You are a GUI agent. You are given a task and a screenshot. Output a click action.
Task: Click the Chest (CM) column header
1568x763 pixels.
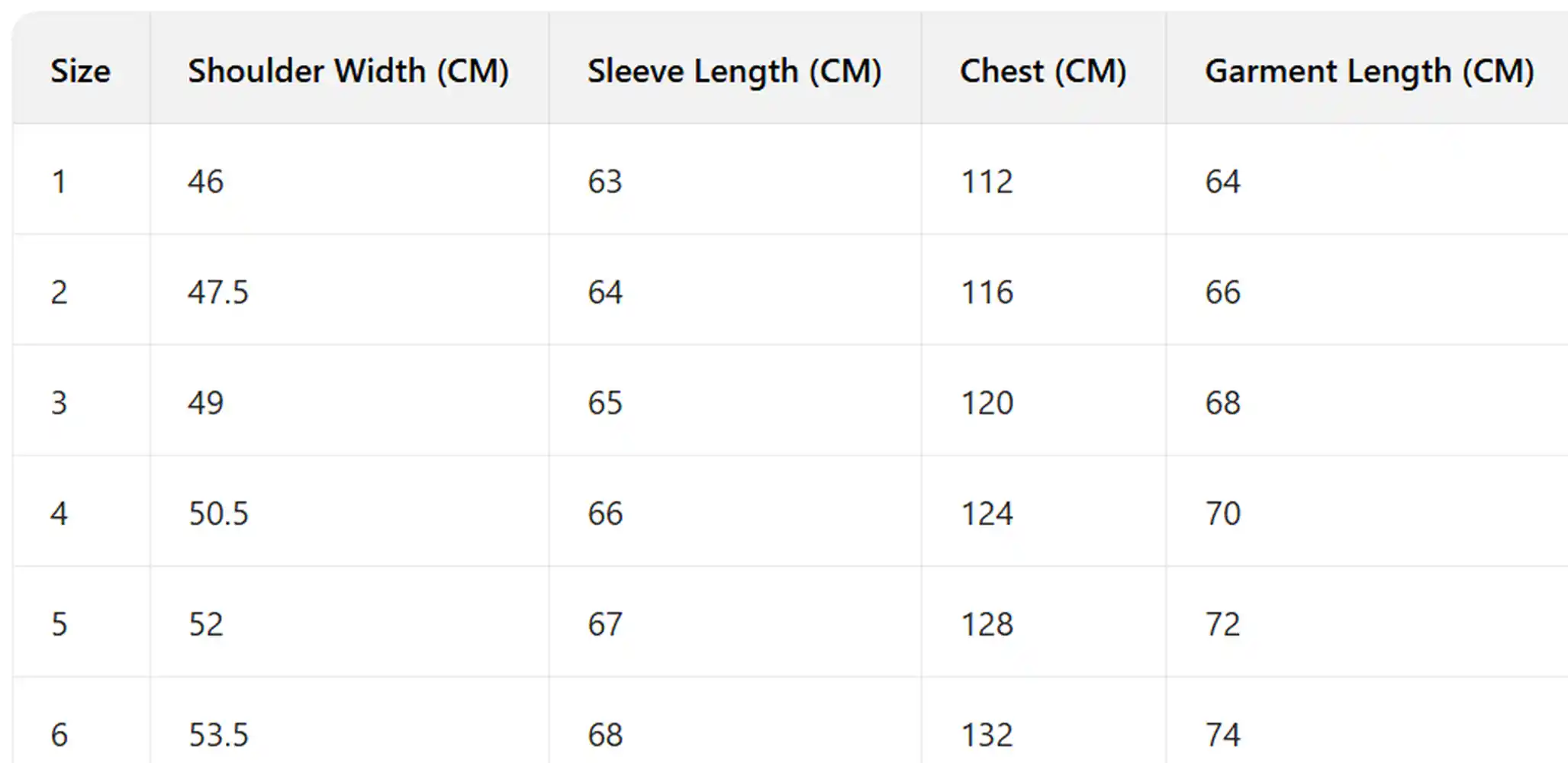(1042, 71)
